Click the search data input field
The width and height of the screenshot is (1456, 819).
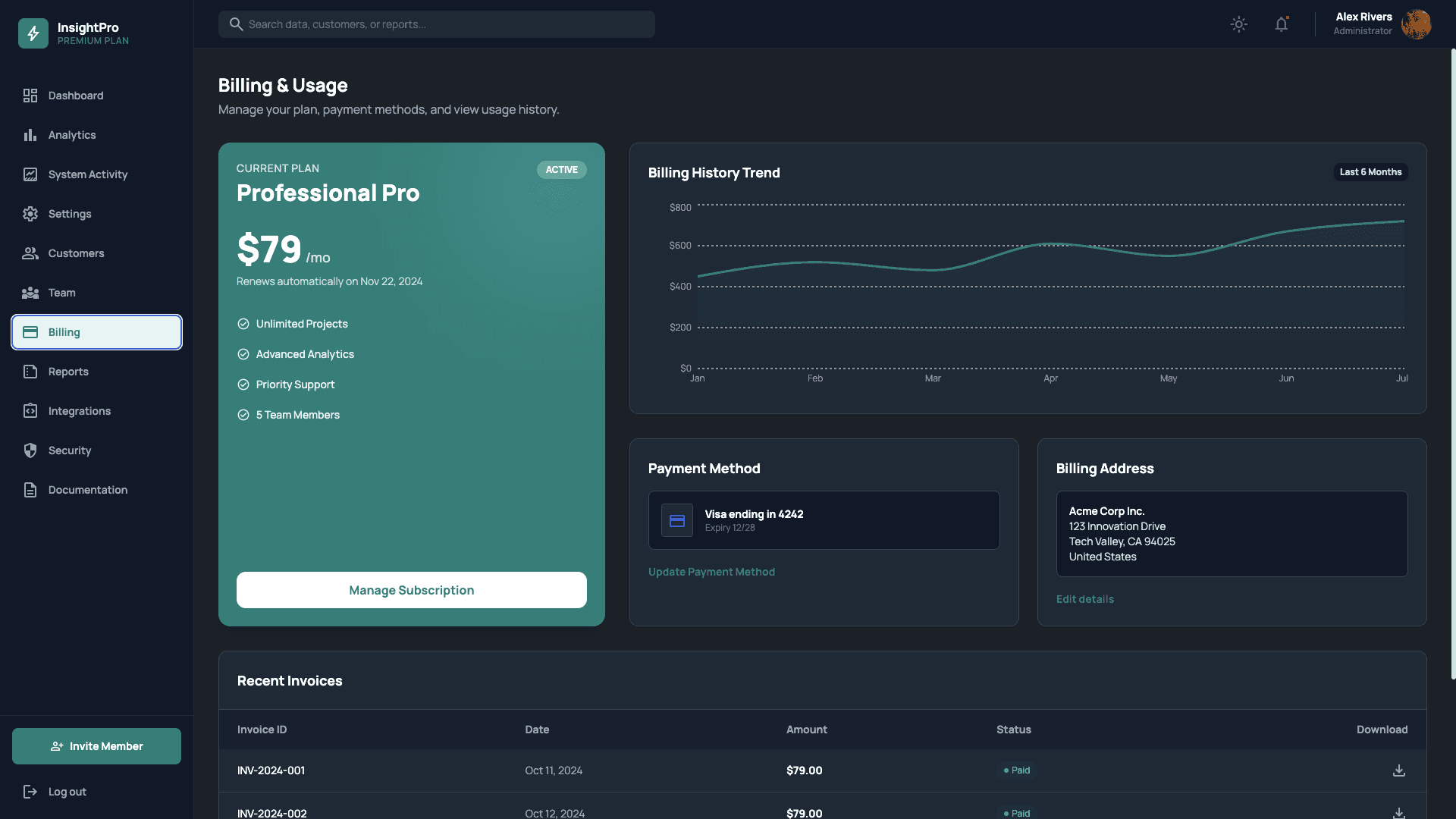click(436, 24)
